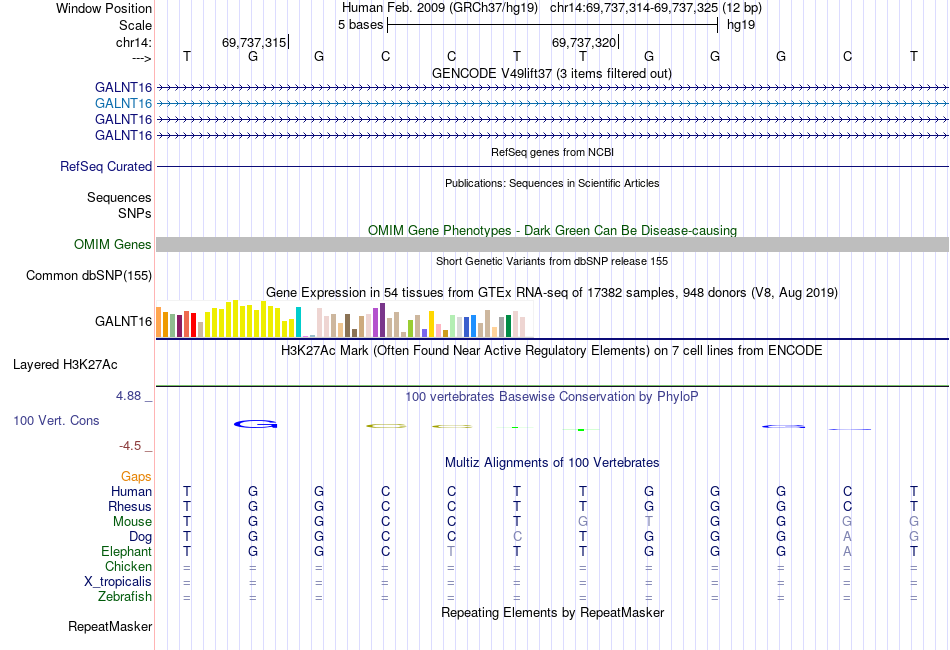Click the chr14:69,737,314-69,737,325 (12 bp) coordinates
This screenshot has width=950, height=650.
click(x=656, y=8)
